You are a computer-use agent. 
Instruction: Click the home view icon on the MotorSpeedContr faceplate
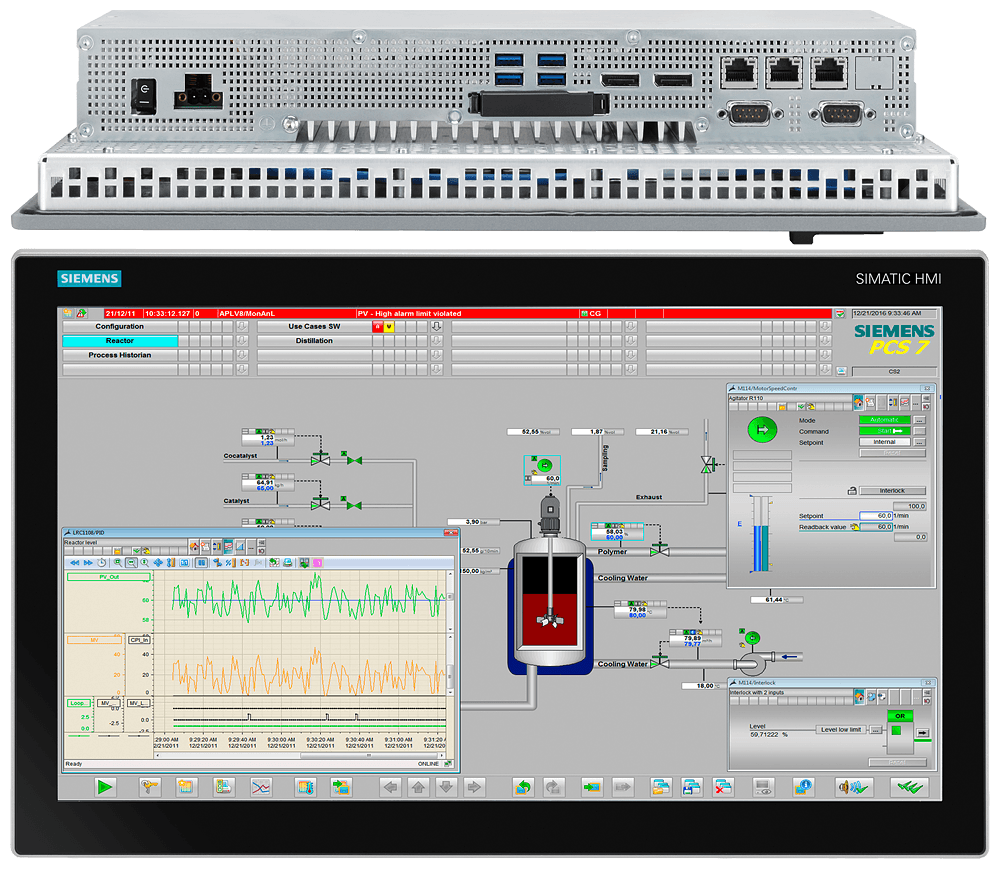[x=858, y=402]
